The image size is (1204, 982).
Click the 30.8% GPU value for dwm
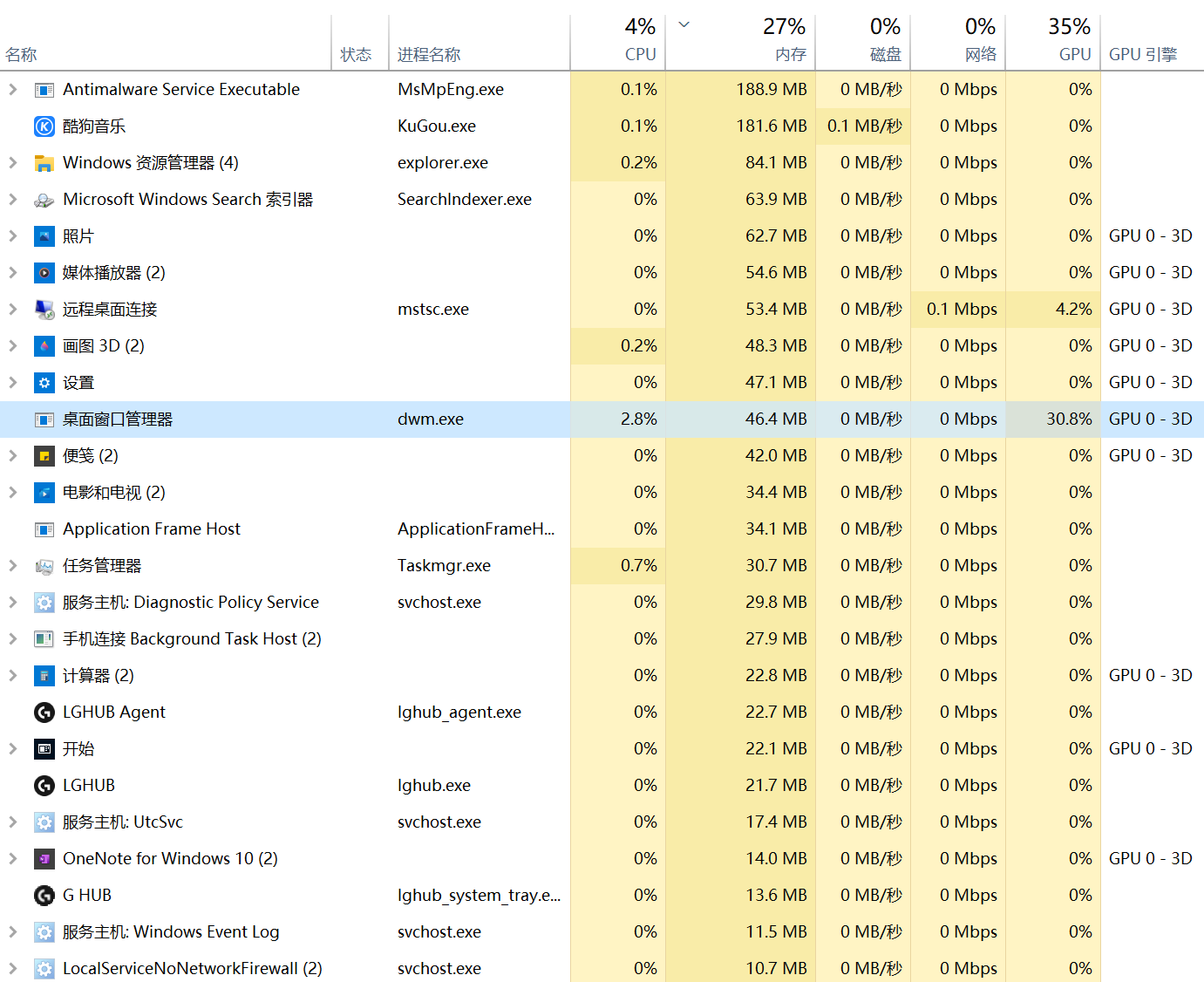(x=1069, y=419)
